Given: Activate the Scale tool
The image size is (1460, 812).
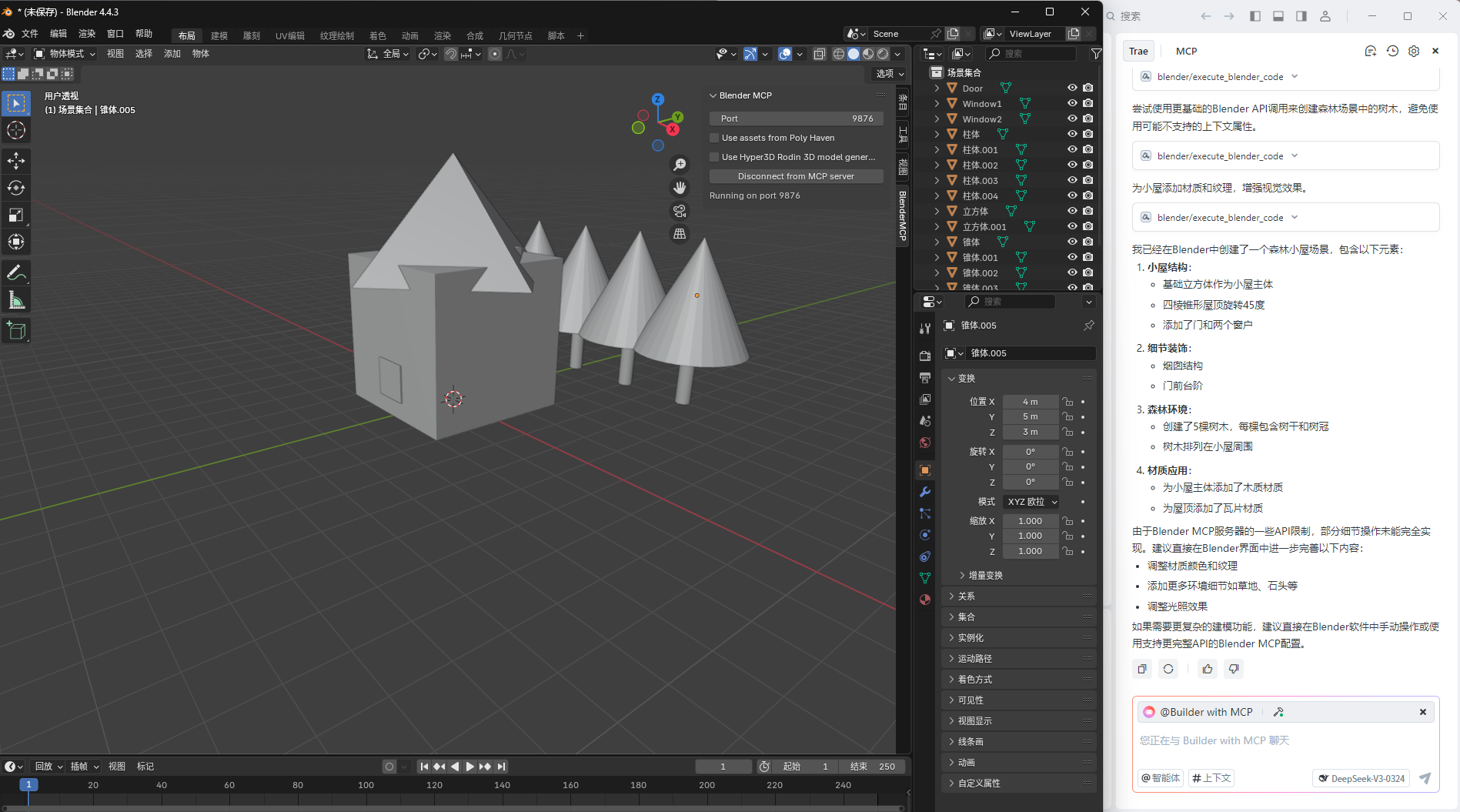Looking at the screenshot, I should tap(16, 215).
